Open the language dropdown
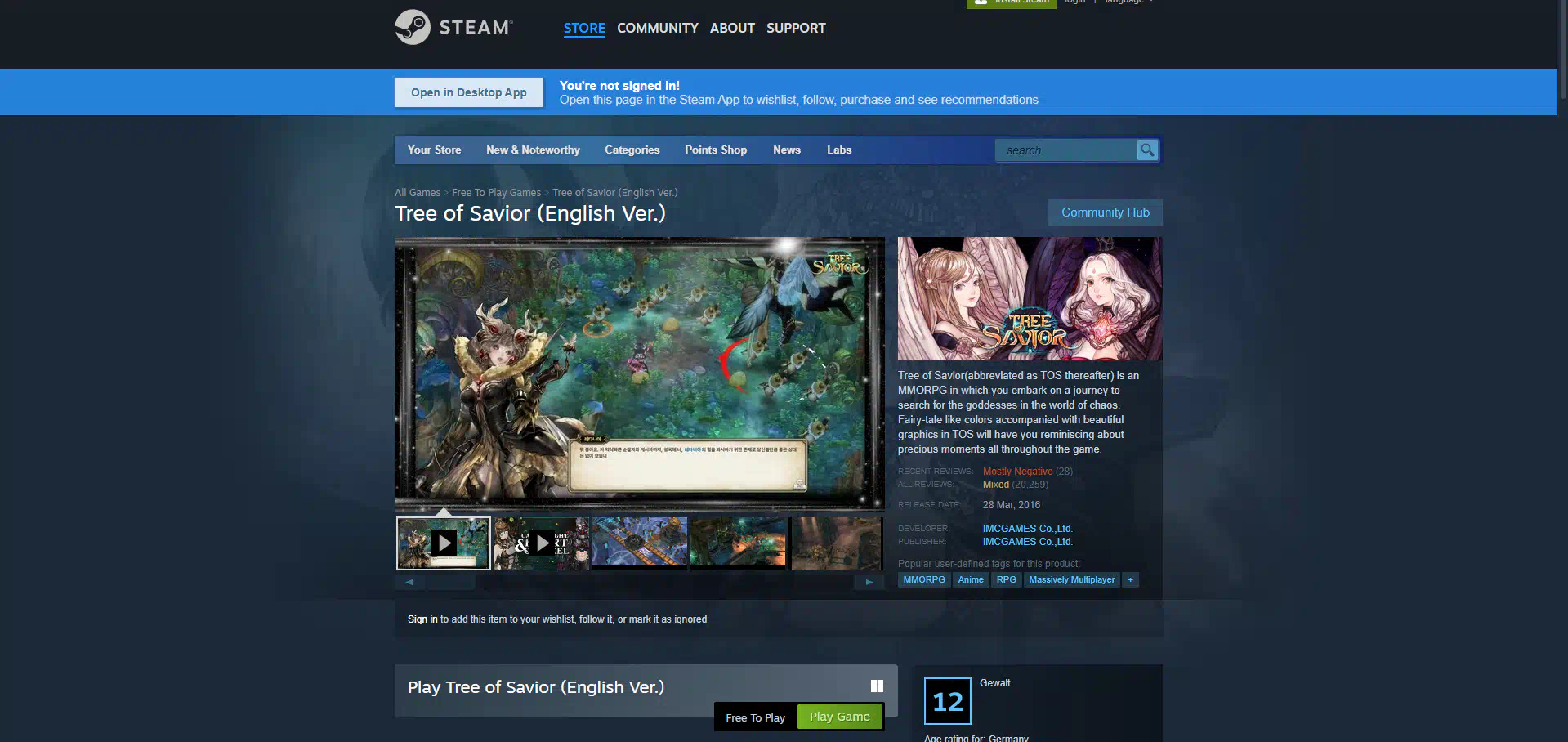 point(1128,2)
